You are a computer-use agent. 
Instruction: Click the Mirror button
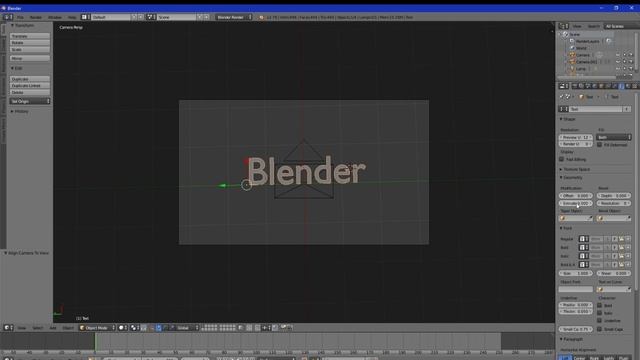(30, 58)
